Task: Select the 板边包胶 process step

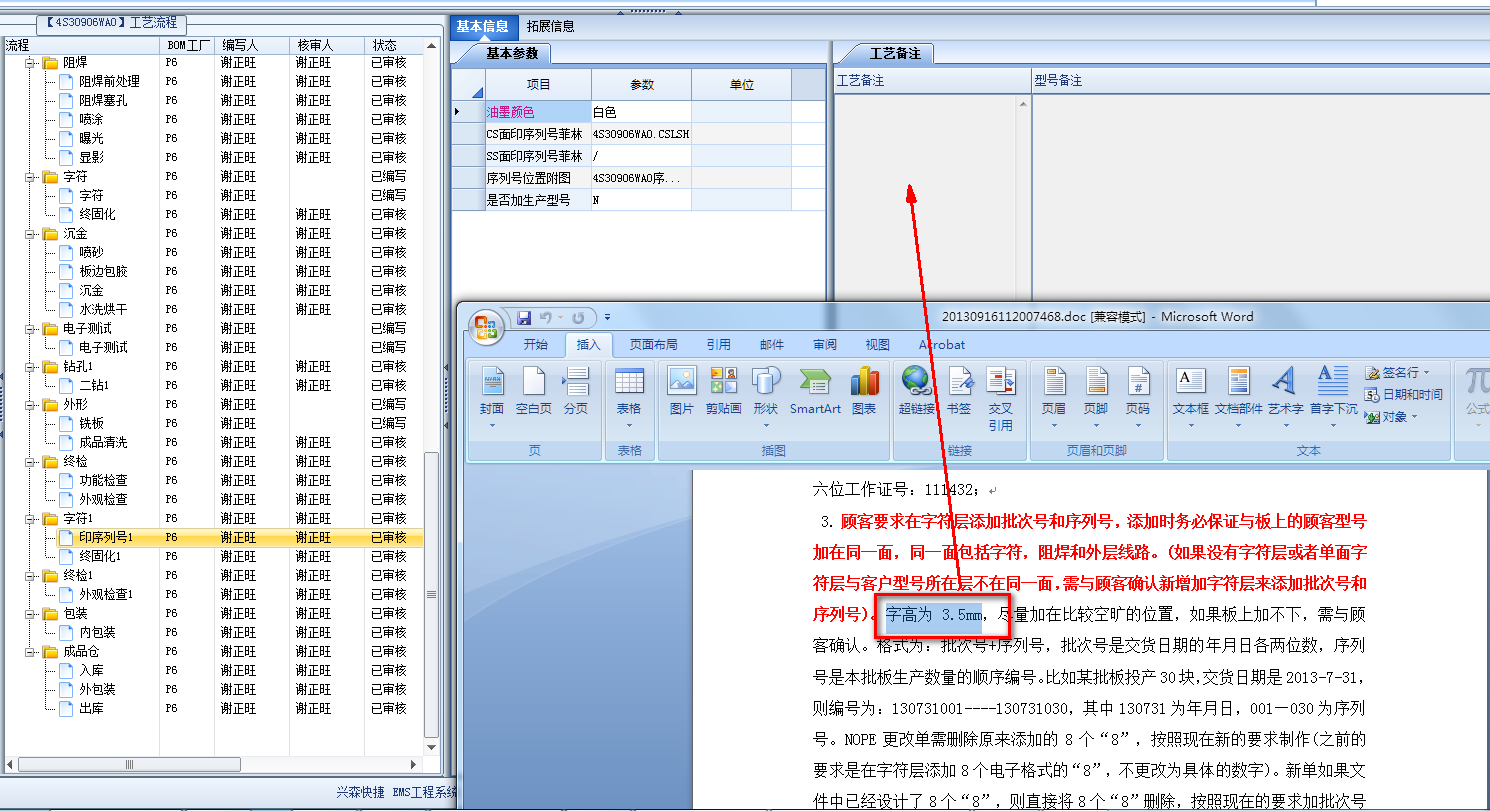Action: pos(104,271)
